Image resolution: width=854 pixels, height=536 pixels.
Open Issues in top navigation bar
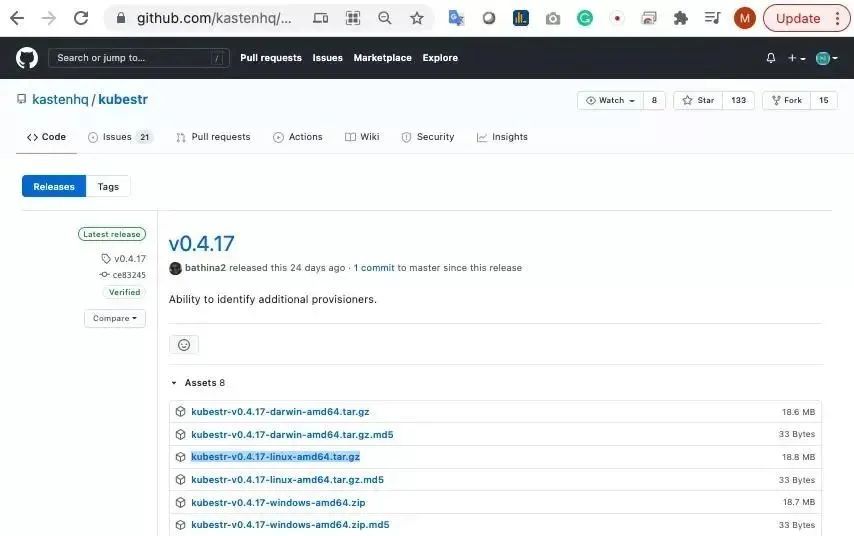click(x=327, y=58)
